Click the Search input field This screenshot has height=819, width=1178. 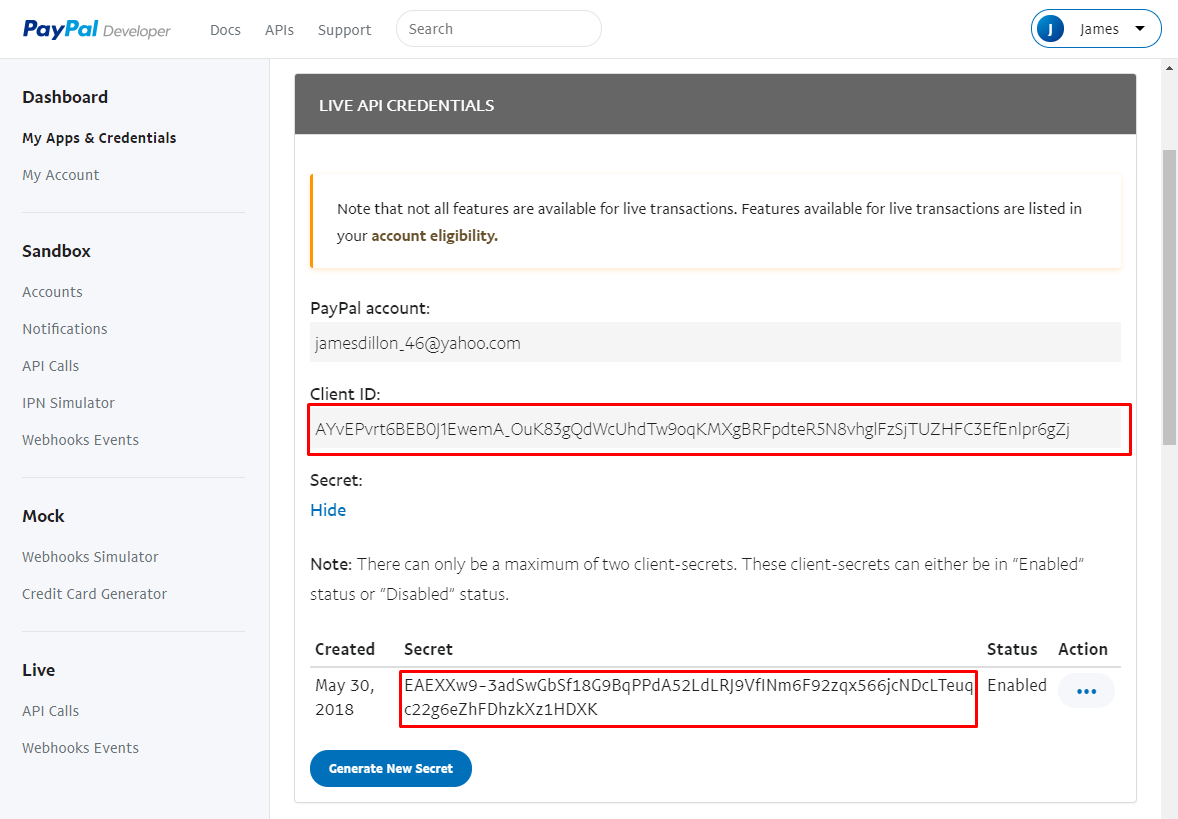(499, 29)
